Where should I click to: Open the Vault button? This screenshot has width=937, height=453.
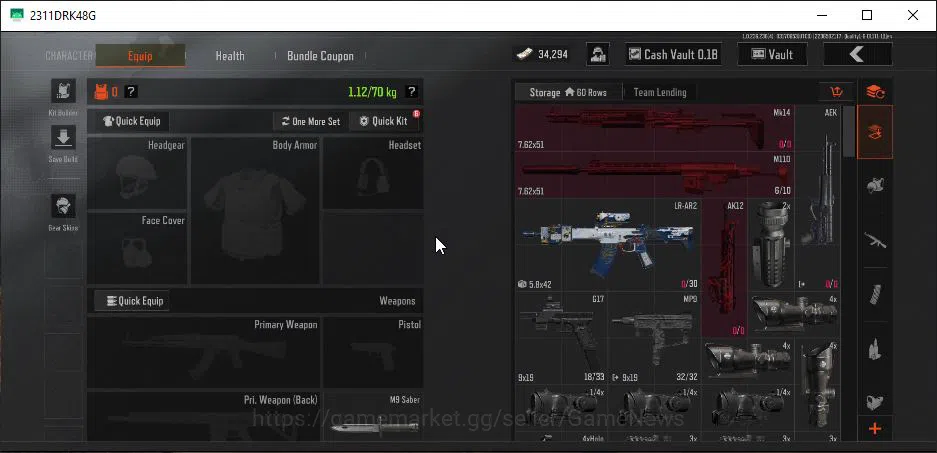click(772, 54)
